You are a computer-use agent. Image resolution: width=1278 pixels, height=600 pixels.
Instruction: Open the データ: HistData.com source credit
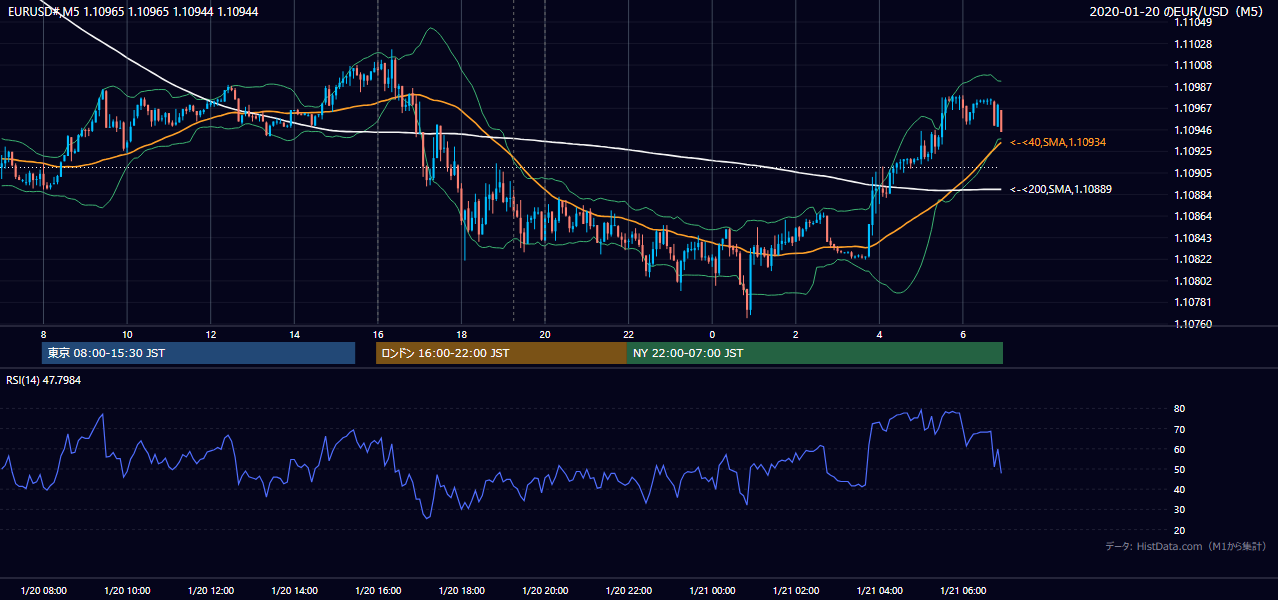pos(1186,546)
